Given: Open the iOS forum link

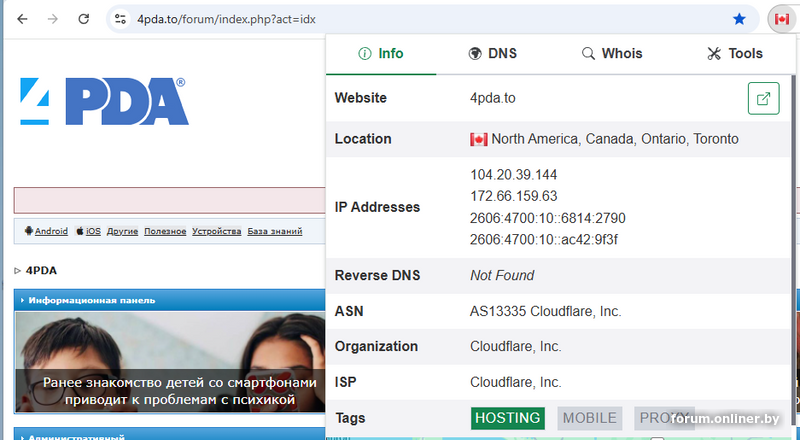Looking at the screenshot, I should [x=93, y=231].
